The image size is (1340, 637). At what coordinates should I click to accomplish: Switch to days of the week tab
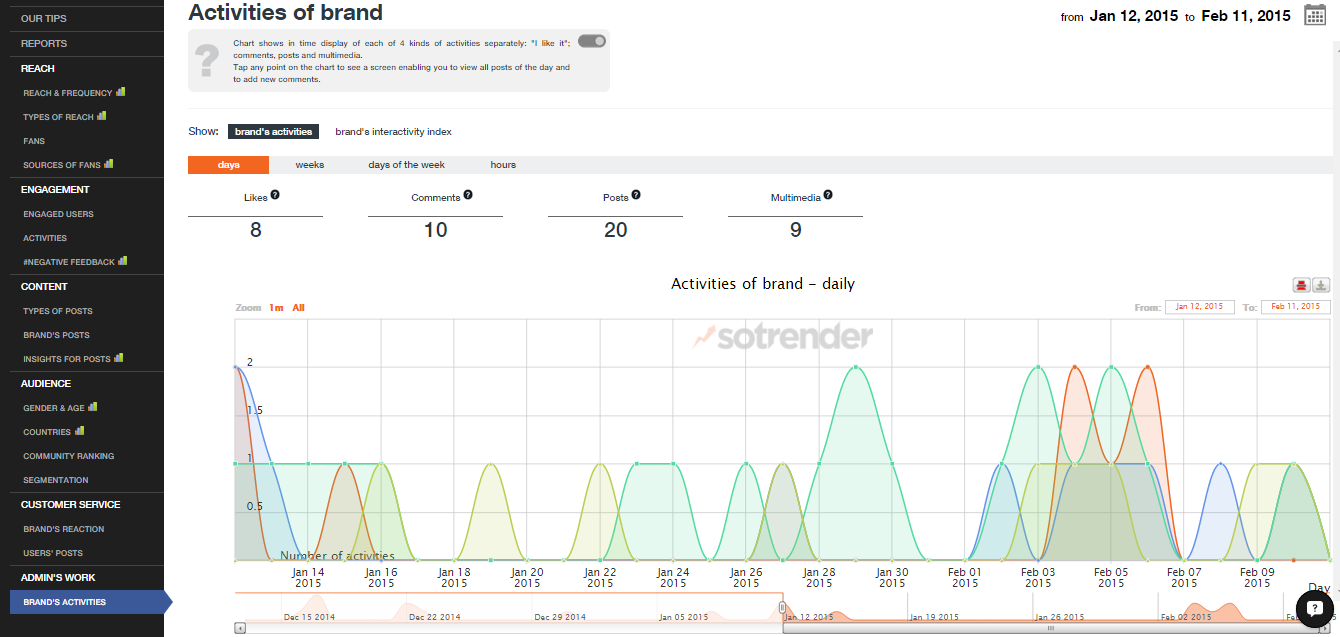(x=406, y=165)
